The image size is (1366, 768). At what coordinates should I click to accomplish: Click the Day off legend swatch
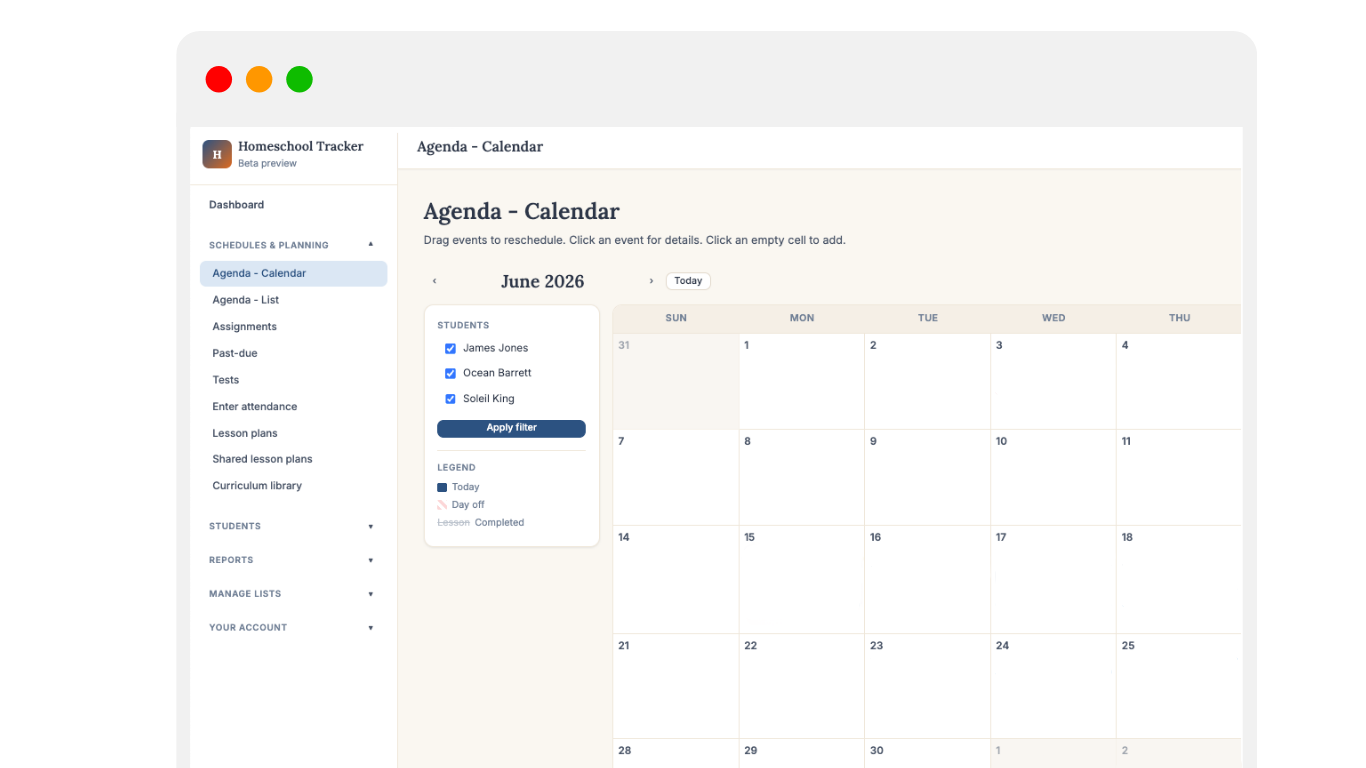click(x=442, y=505)
